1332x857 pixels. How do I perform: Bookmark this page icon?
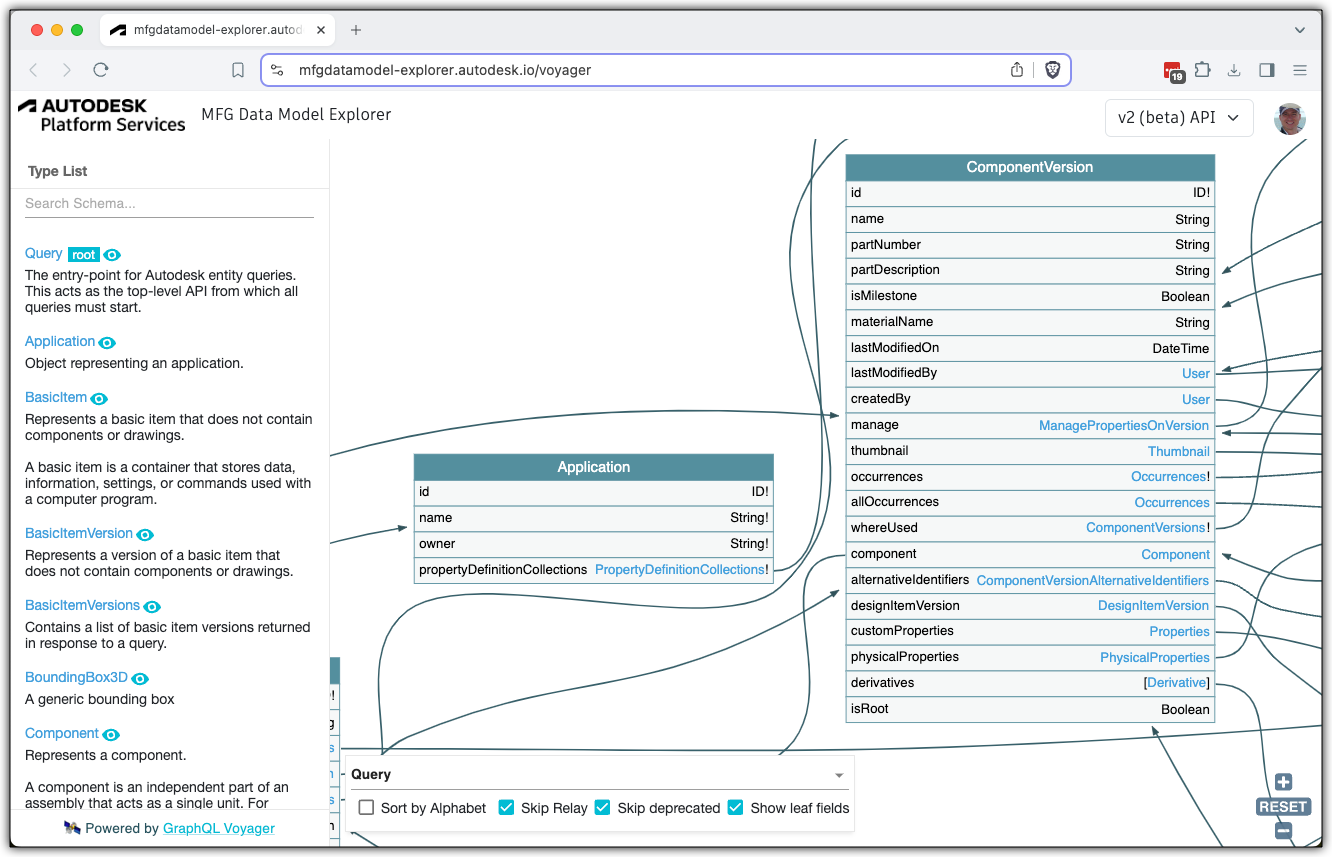pyautogui.click(x=238, y=70)
